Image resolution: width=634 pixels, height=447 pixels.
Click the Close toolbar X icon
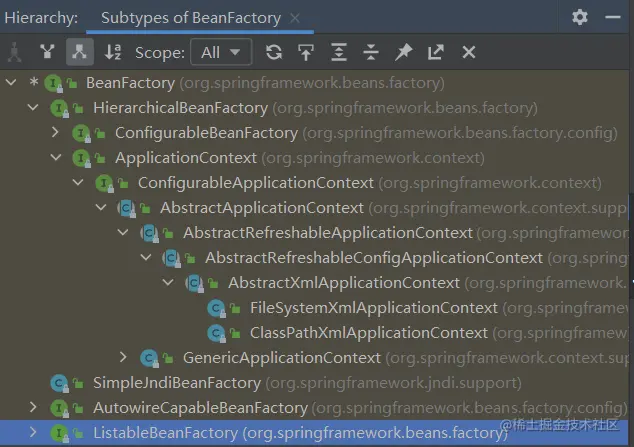pyautogui.click(x=469, y=52)
